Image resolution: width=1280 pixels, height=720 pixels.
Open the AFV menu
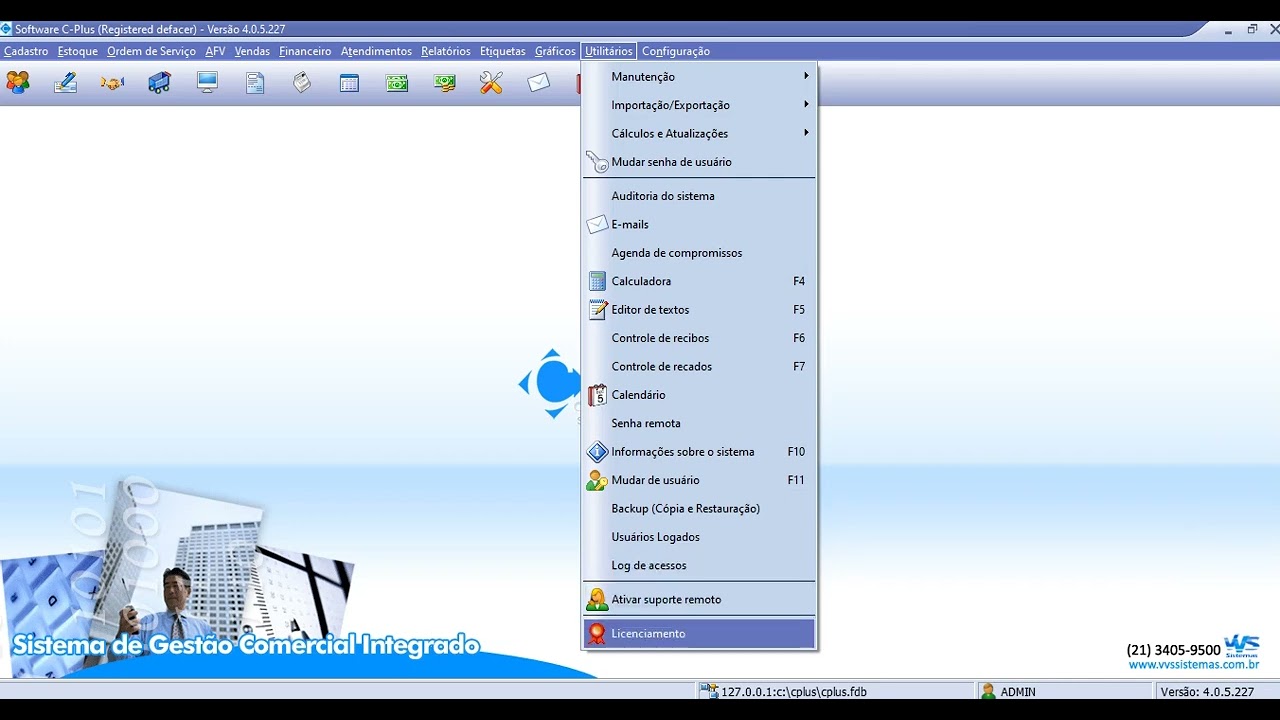point(215,51)
